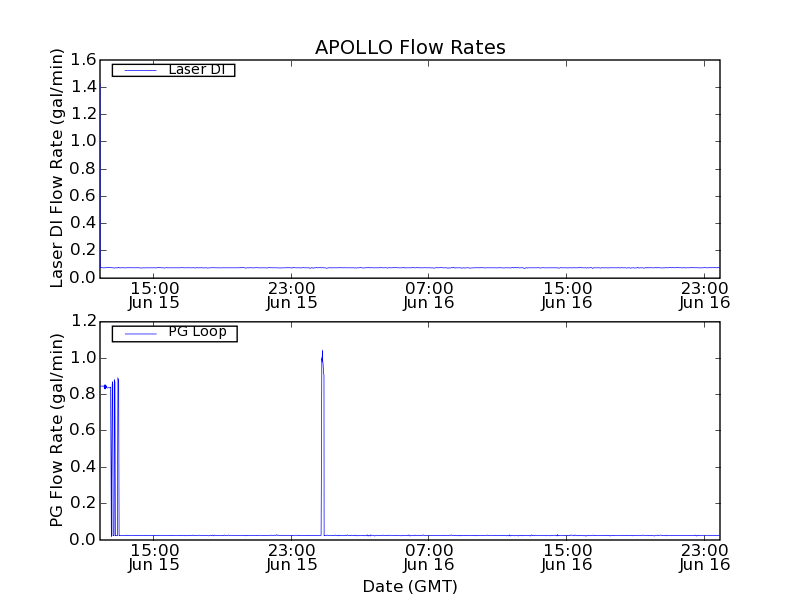Click the 15:00 Jun 16 label under the bottom plot
Screen dimensions: 800x600
click(x=566, y=557)
